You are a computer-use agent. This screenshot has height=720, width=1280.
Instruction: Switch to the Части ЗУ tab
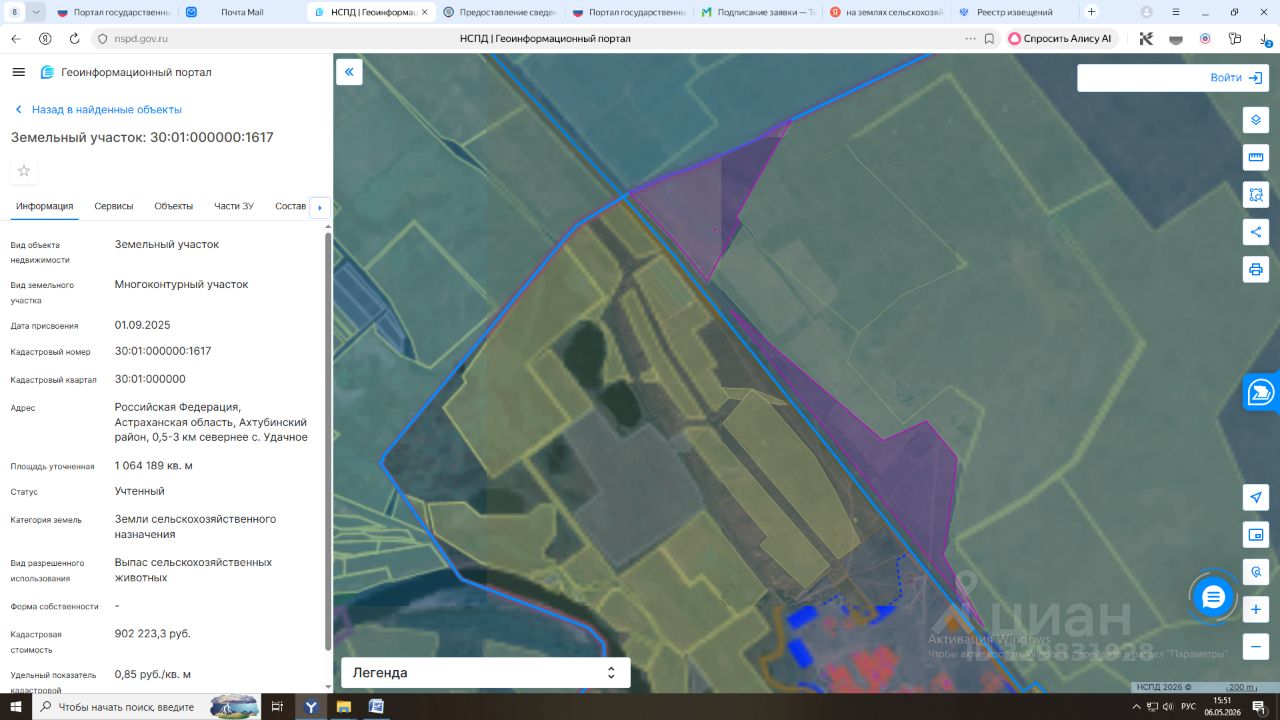click(x=234, y=206)
